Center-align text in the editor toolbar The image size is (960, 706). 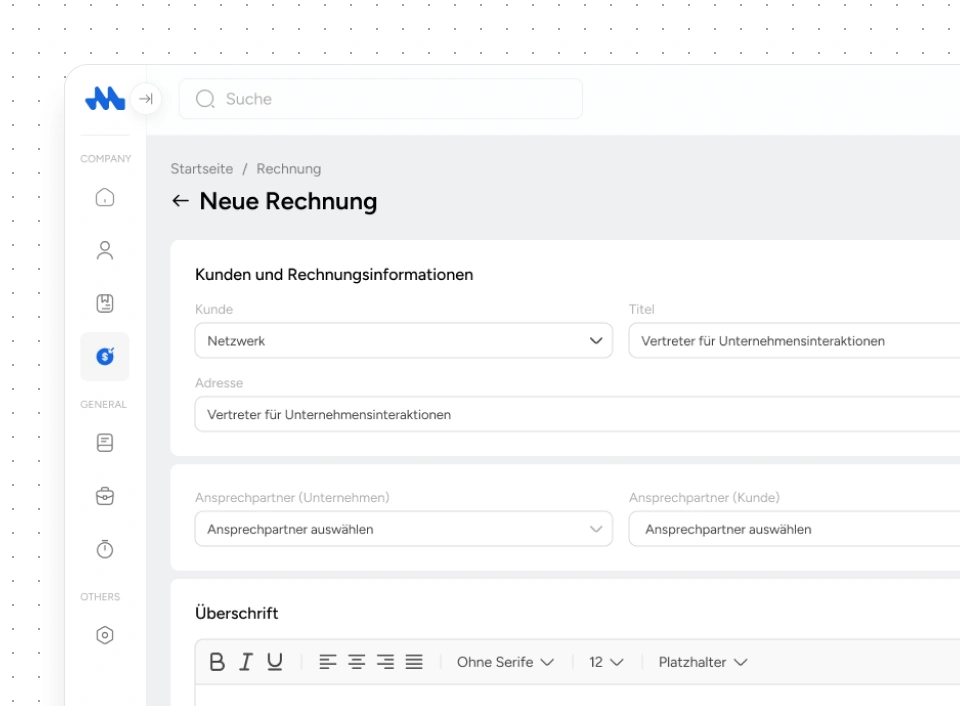pos(357,662)
